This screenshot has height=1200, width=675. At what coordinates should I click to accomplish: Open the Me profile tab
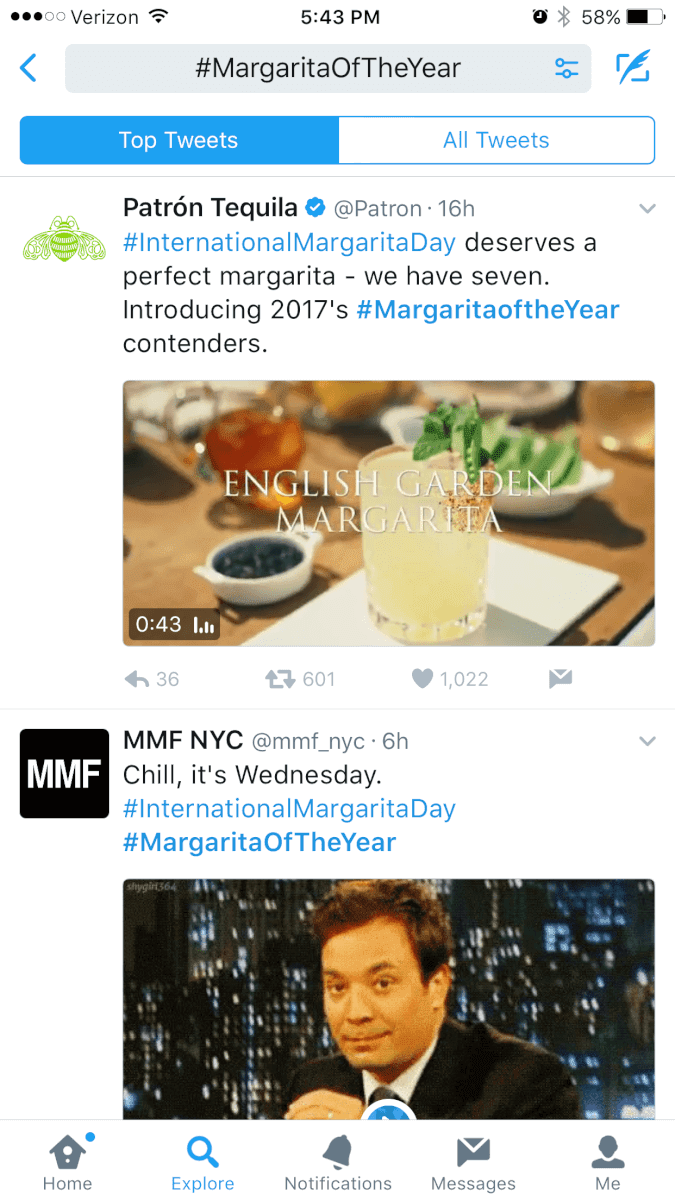(x=608, y=1162)
